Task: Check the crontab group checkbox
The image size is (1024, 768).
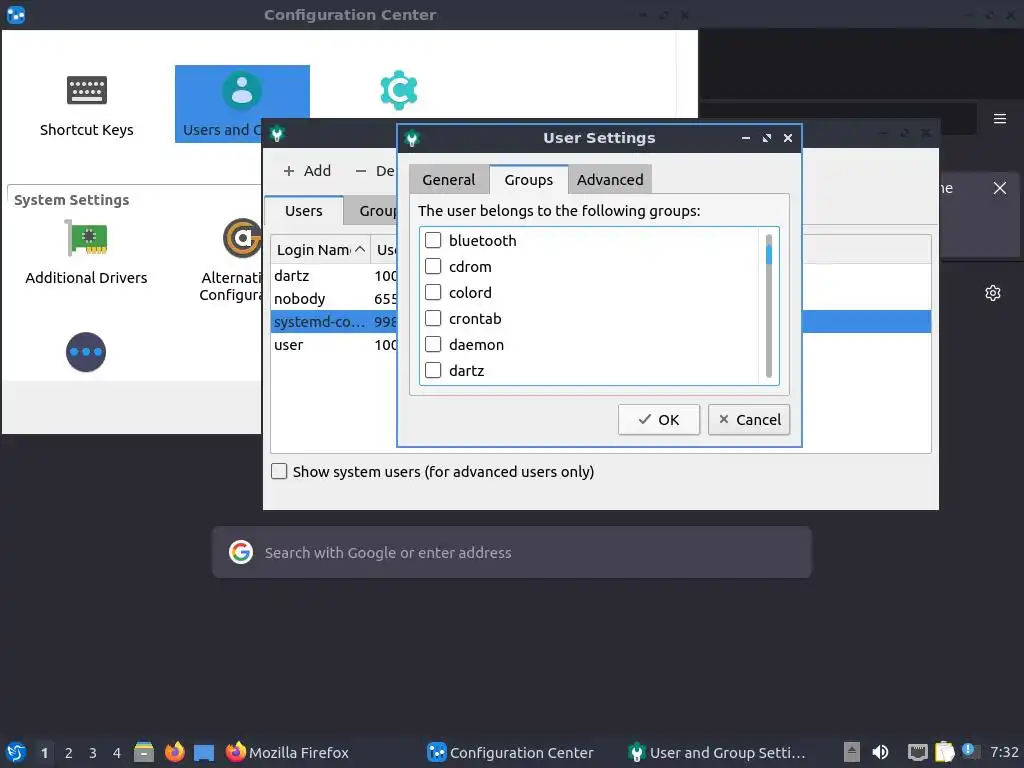Action: coord(433,319)
